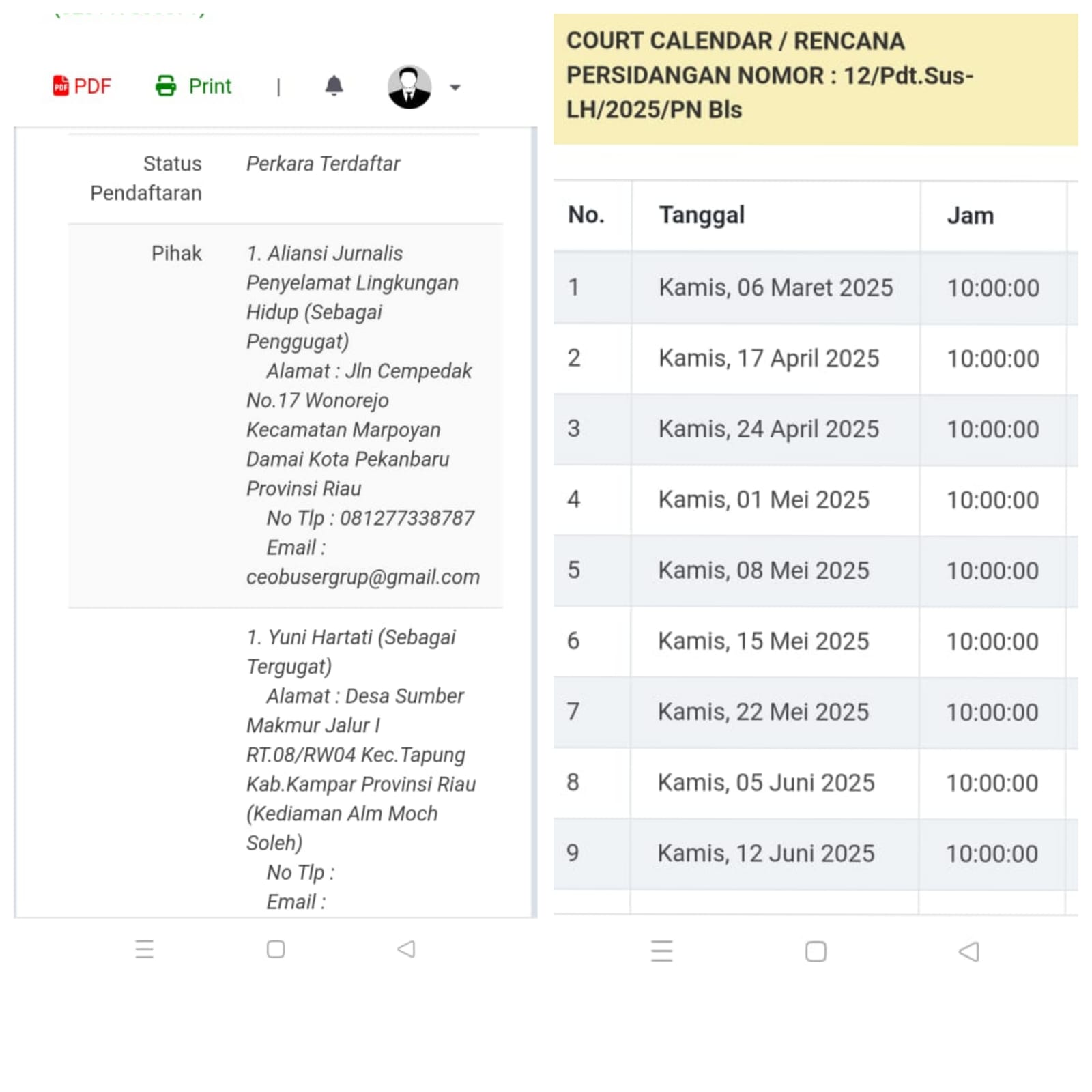This screenshot has width=1092, height=1092.
Task: Click the Perkara Terdaftar status text
Action: click(323, 164)
